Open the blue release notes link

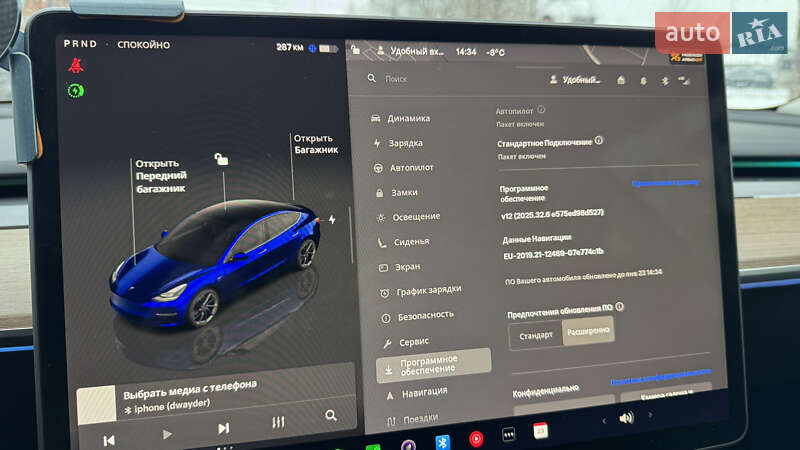(665, 183)
